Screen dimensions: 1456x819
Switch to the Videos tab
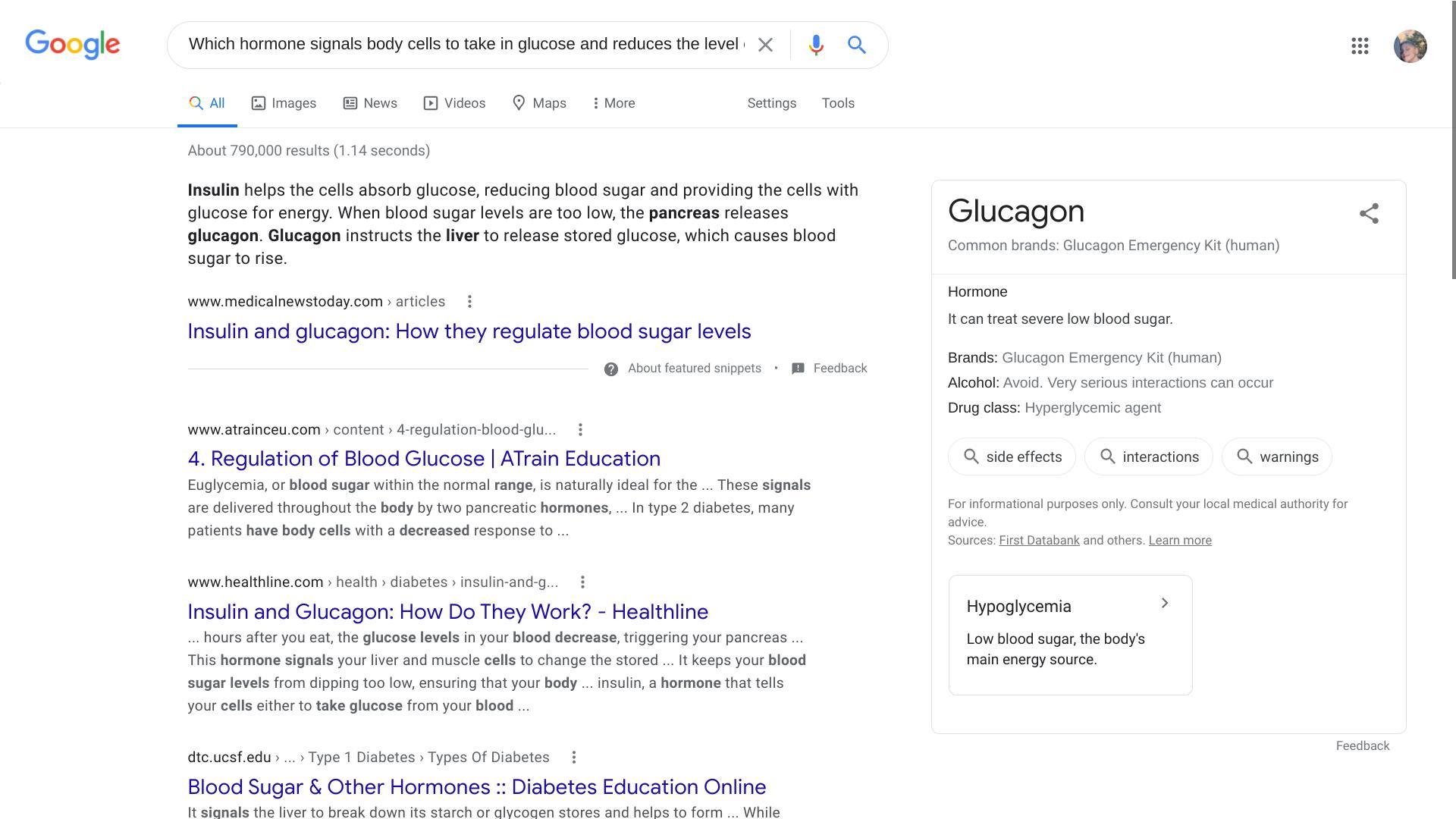[x=454, y=103]
